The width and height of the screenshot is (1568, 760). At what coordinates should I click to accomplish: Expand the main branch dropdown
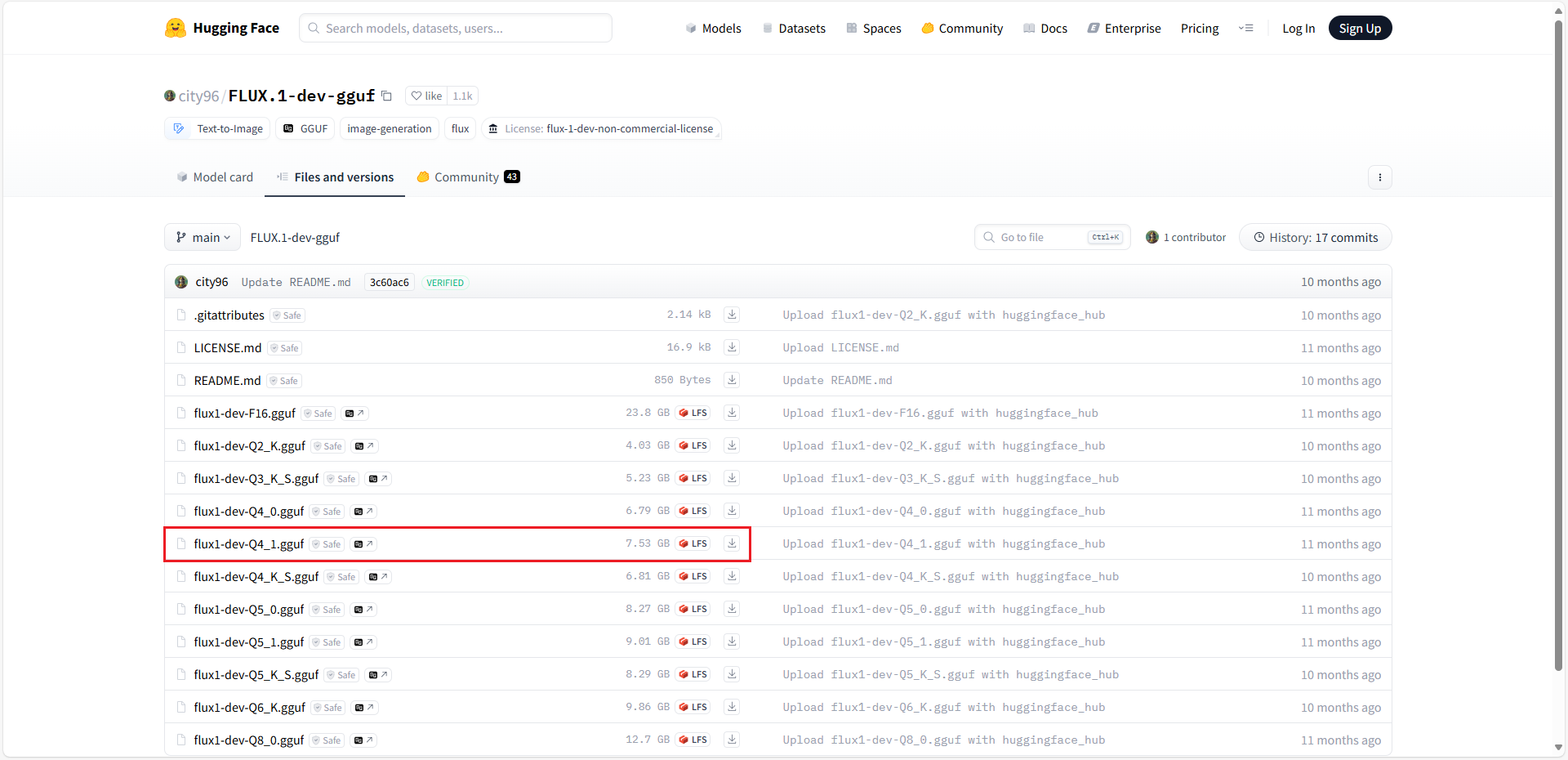coord(203,238)
